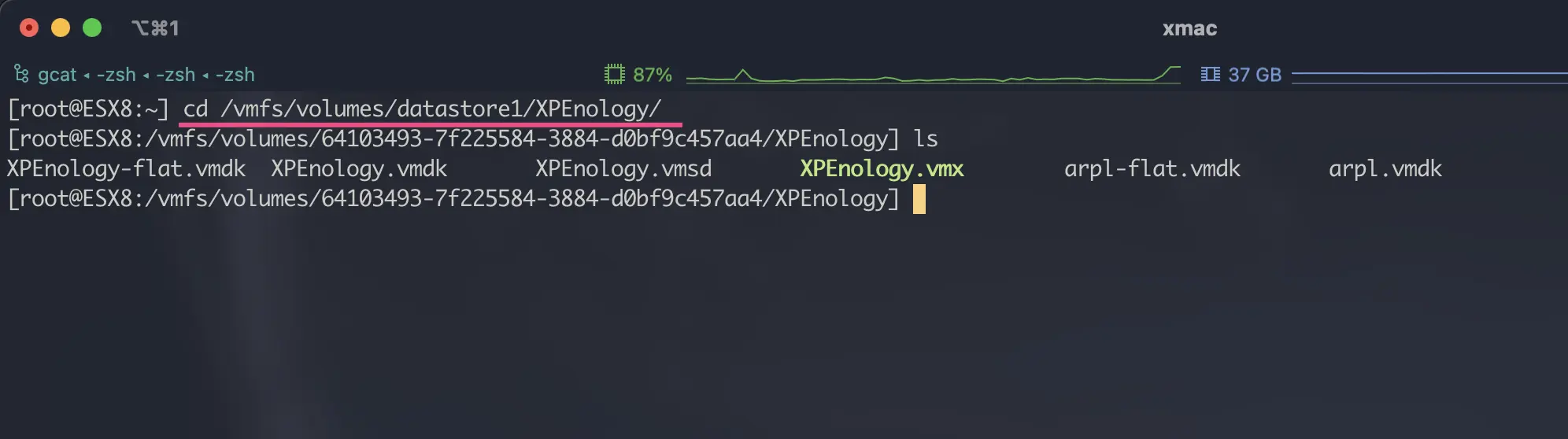Minimize the terminal with the yellow button
This screenshot has width=1568, height=439.
tap(61, 28)
